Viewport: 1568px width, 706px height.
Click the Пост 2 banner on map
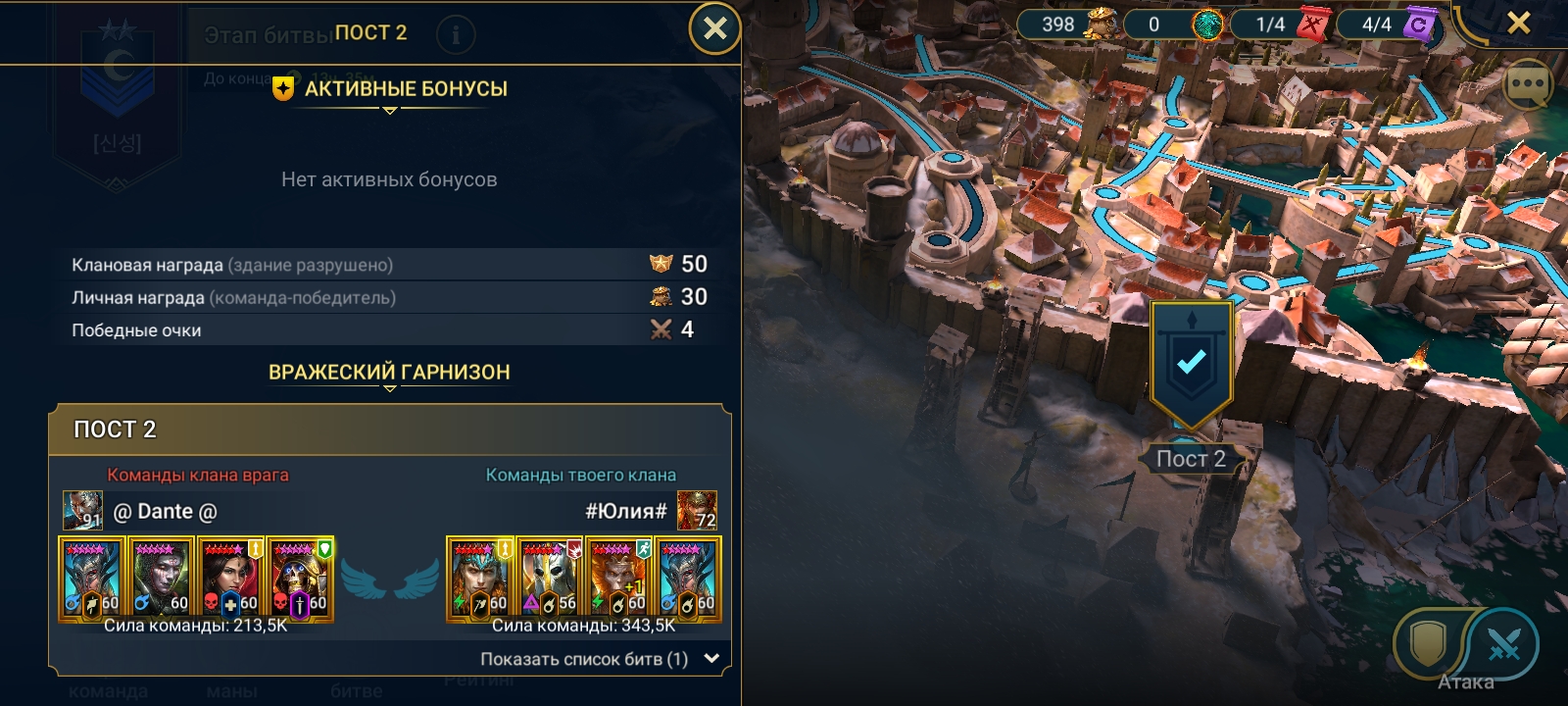tap(1191, 366)
